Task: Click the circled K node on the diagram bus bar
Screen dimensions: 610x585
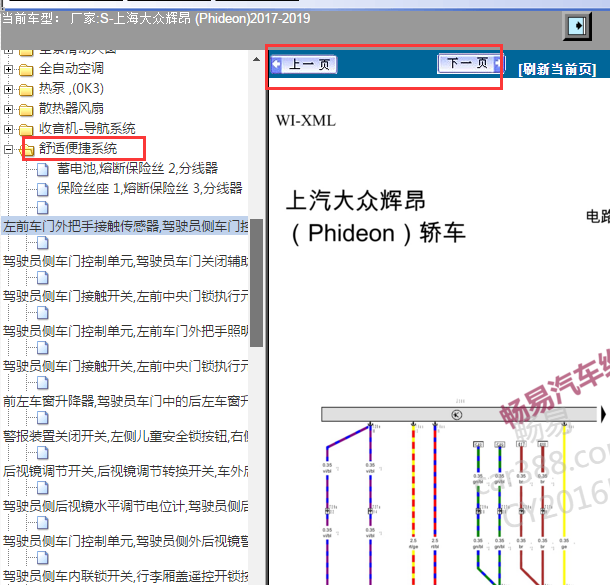Action: [x=457, y=415]
